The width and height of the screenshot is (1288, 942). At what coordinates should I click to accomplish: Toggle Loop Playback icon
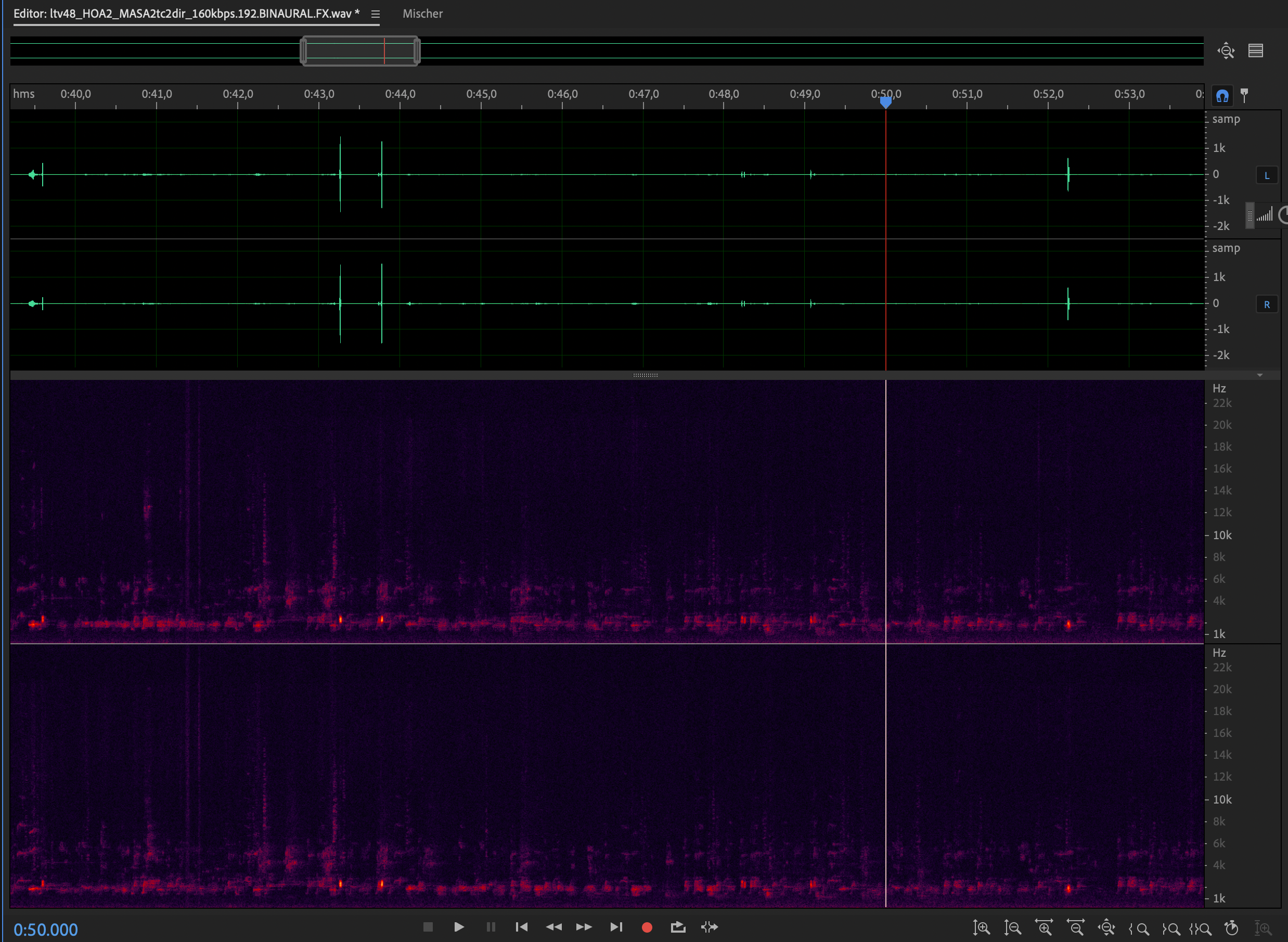(678, 927)
